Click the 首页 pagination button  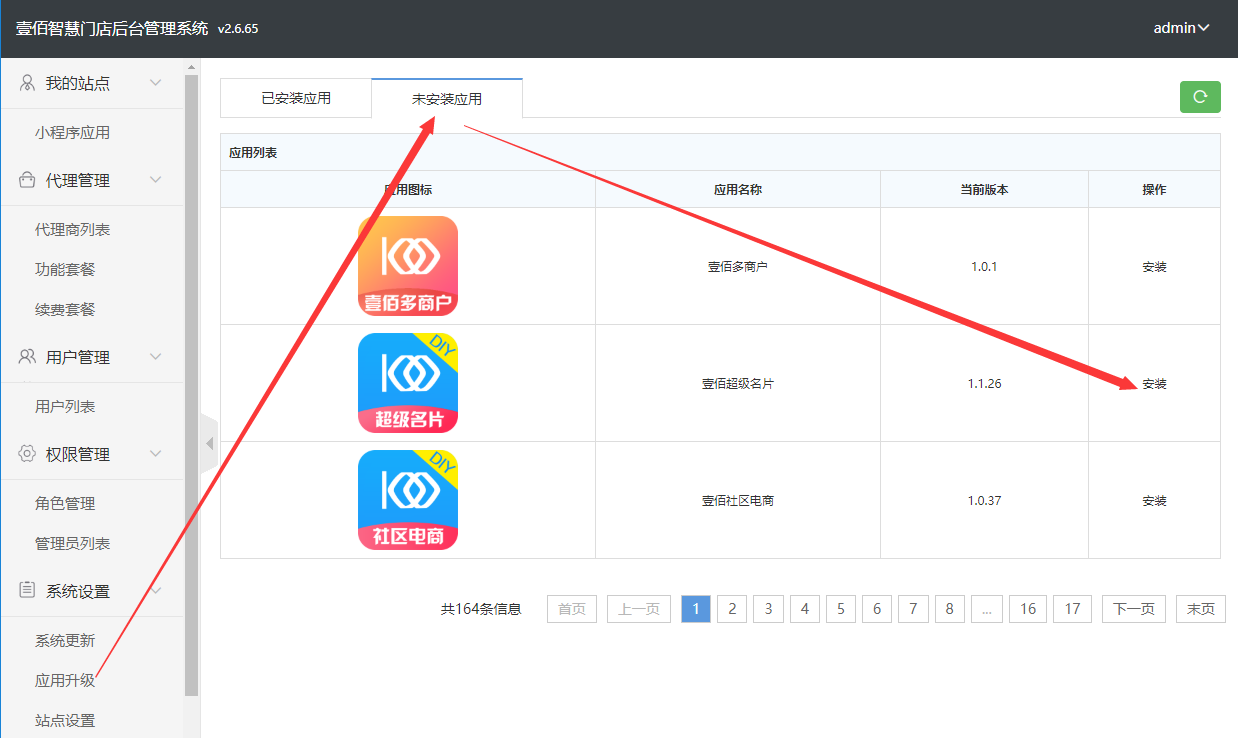[x=572, y=609]
